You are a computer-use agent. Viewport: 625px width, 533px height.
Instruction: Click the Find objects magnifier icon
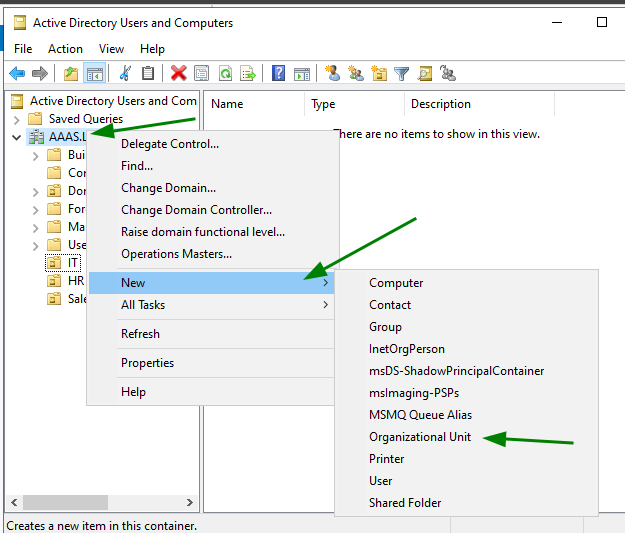pyautogui.click(x=425, y=73)
